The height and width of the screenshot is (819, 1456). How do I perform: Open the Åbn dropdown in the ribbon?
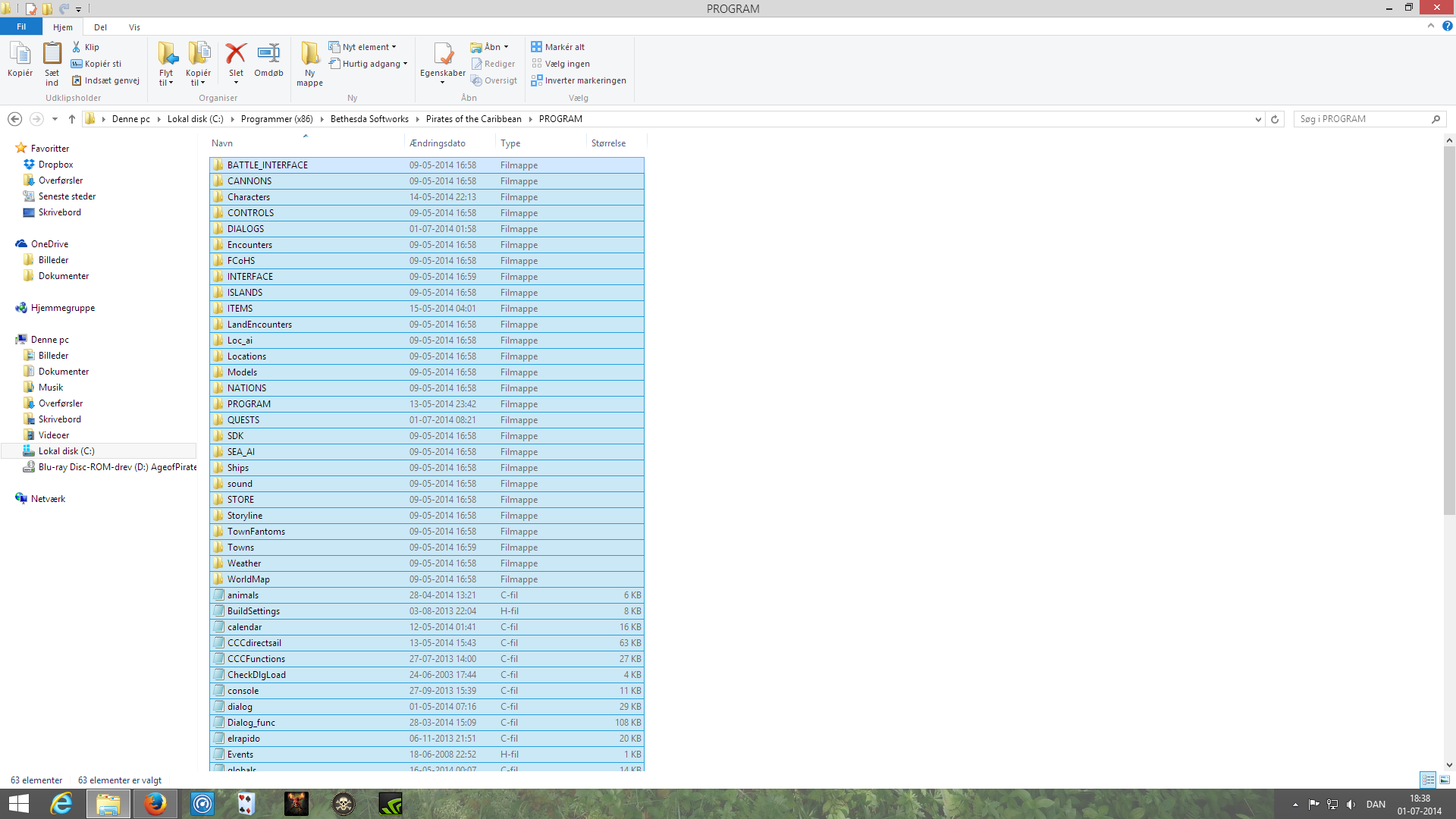[490, 47]
